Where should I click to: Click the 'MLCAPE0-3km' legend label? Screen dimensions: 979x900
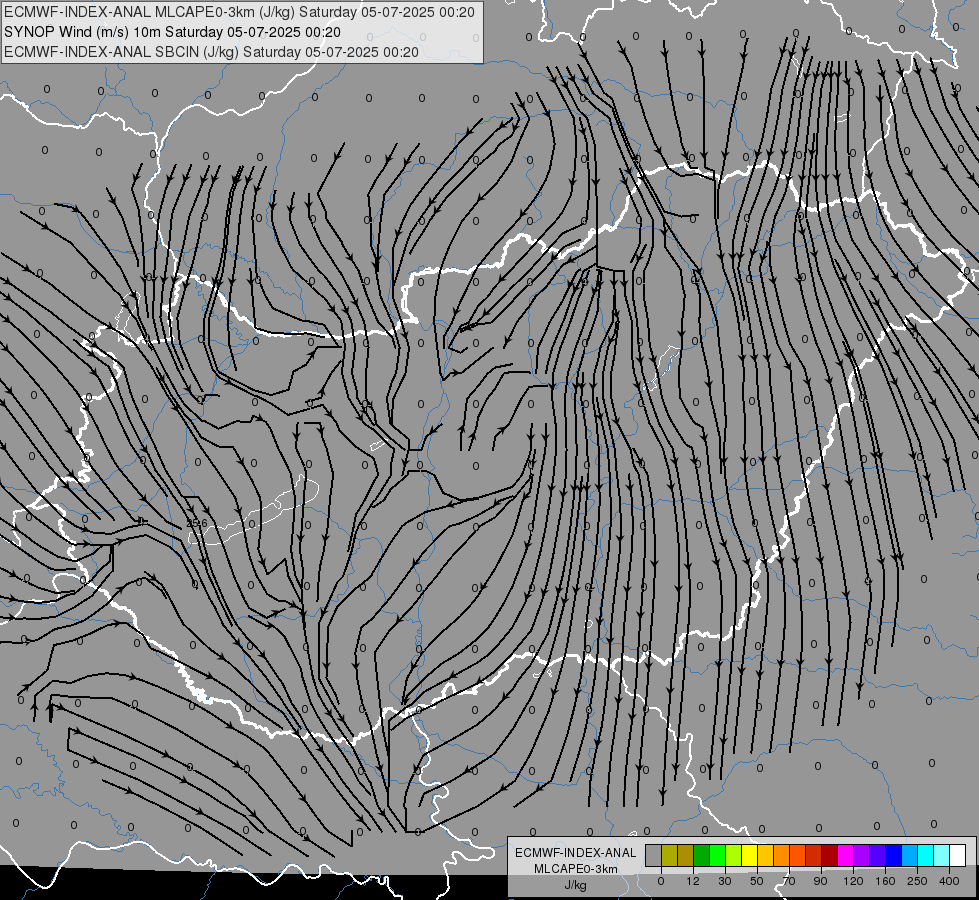576,868
